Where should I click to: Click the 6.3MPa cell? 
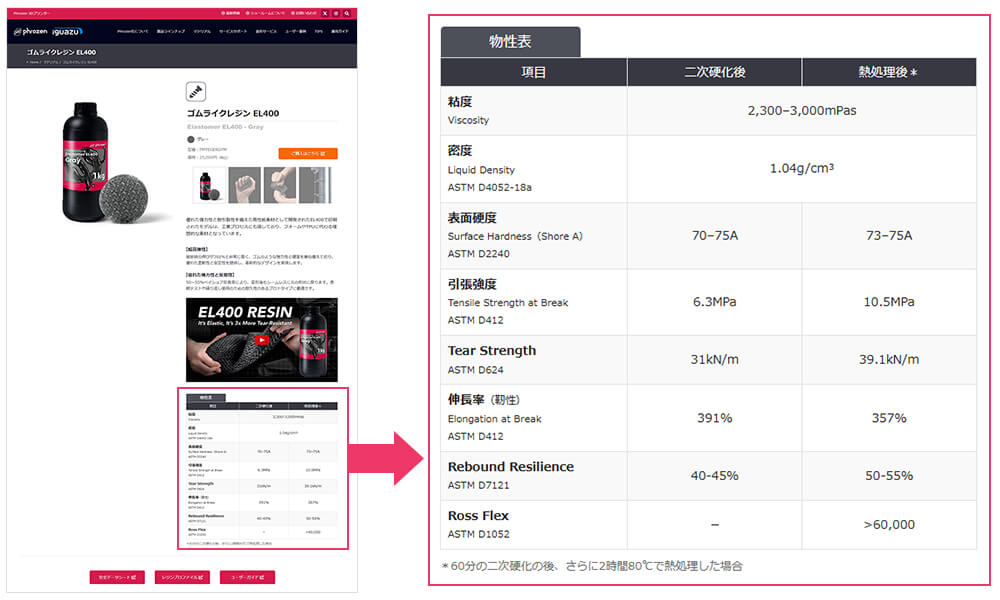point(714,302)
